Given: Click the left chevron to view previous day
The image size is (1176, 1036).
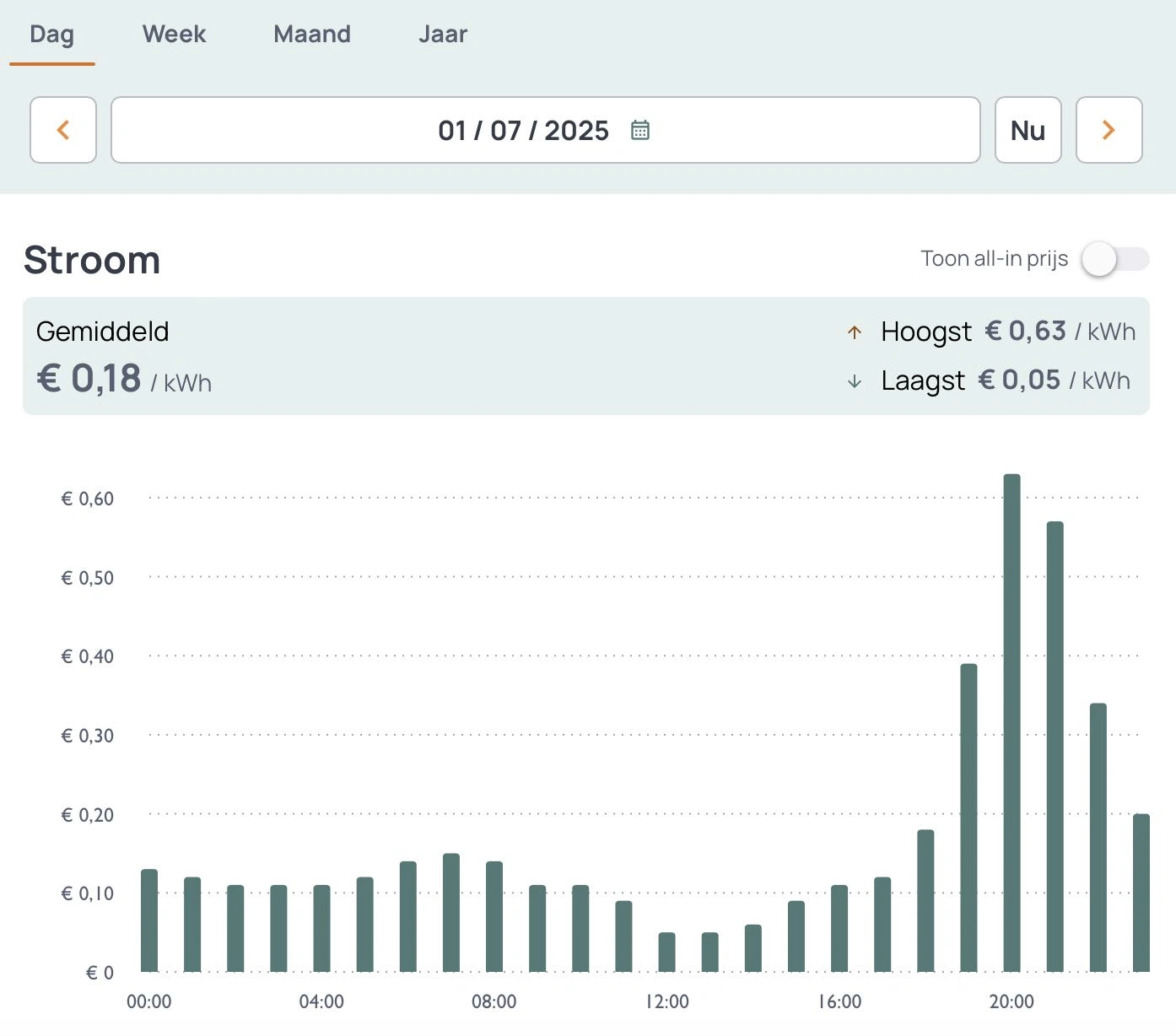Looking at the screenshot, I should point(63,130).
